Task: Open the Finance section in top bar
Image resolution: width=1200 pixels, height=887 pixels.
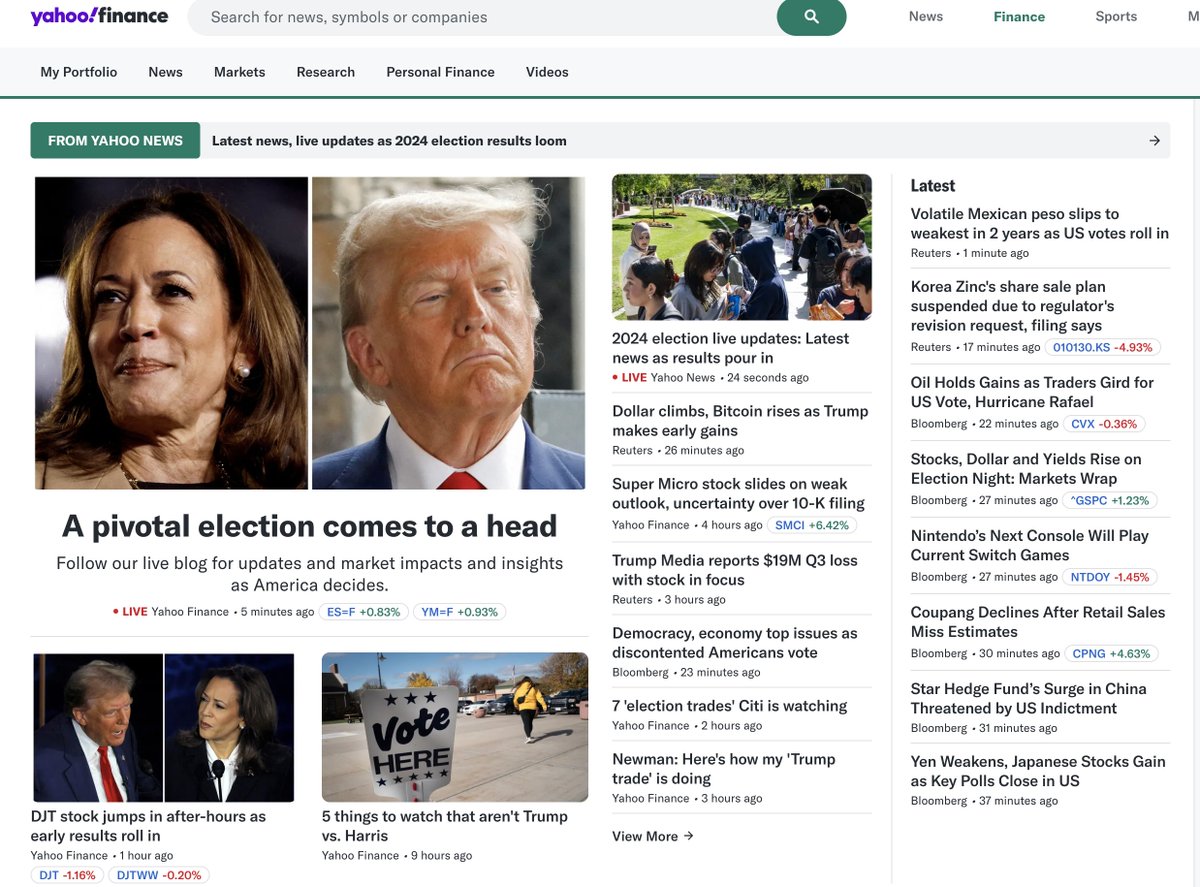Action: (x=1019, y=16)
